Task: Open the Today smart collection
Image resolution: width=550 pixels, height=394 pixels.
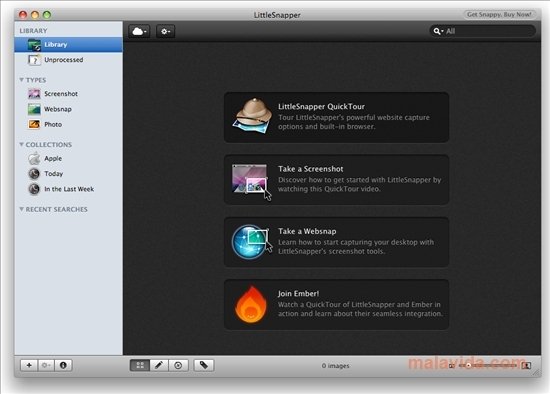Action: coord(68,174)
